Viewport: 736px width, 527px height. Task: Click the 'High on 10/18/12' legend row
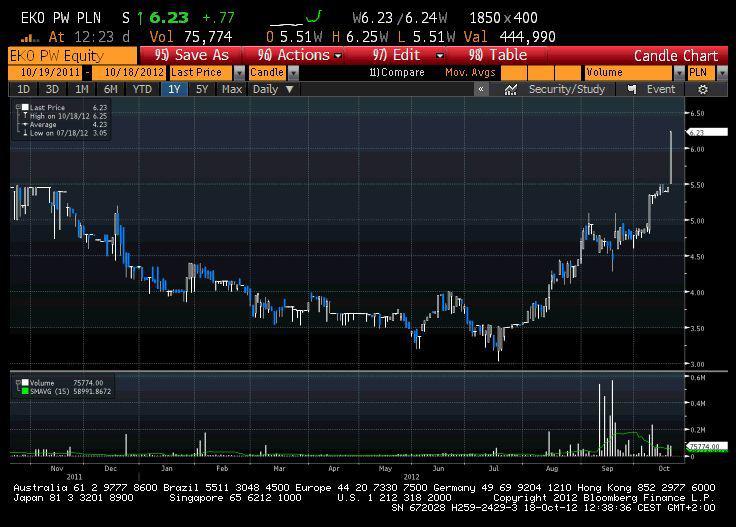click(x=65, y=116)
